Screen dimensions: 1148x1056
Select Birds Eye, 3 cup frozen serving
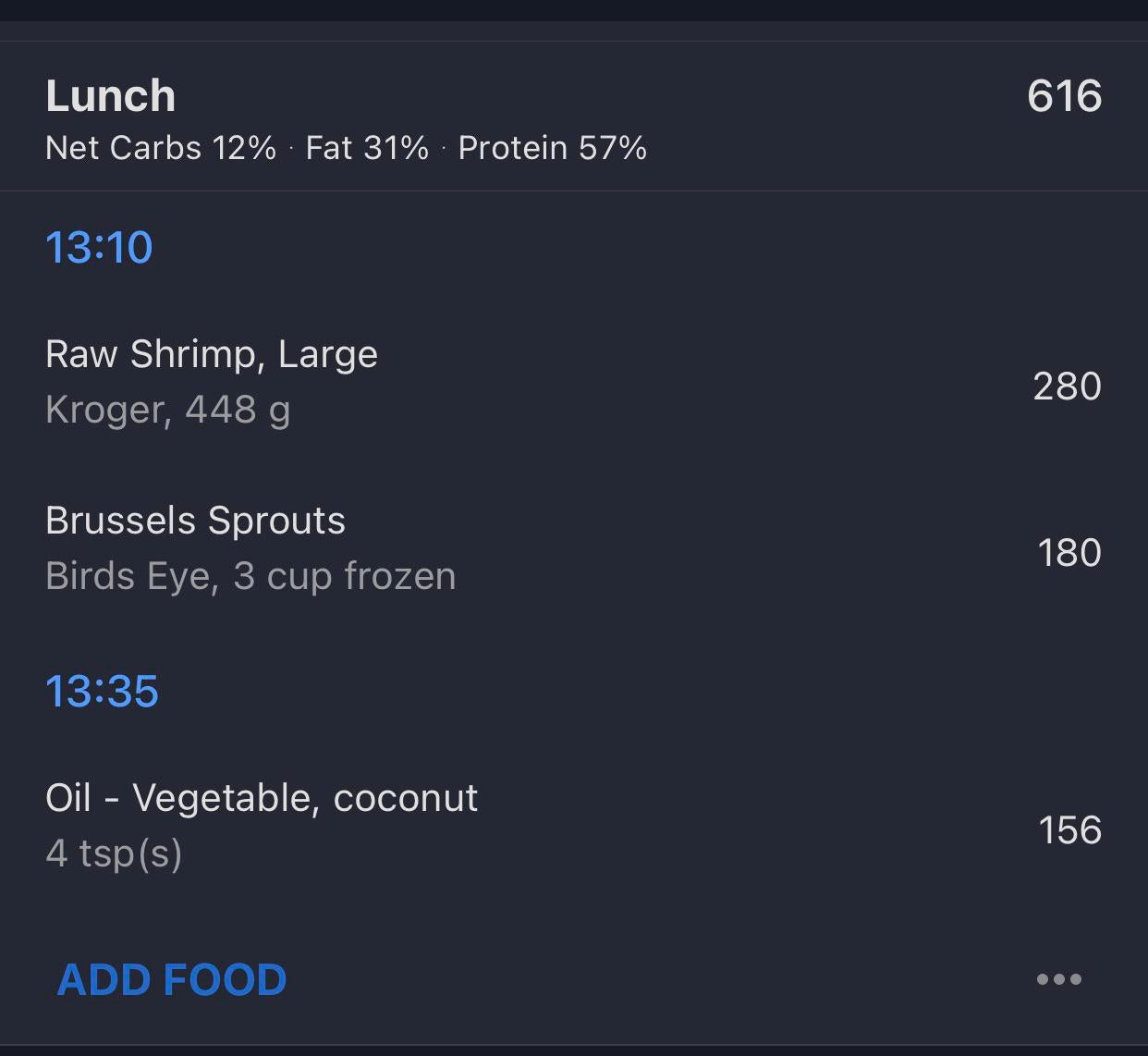[x=250, y=576]
